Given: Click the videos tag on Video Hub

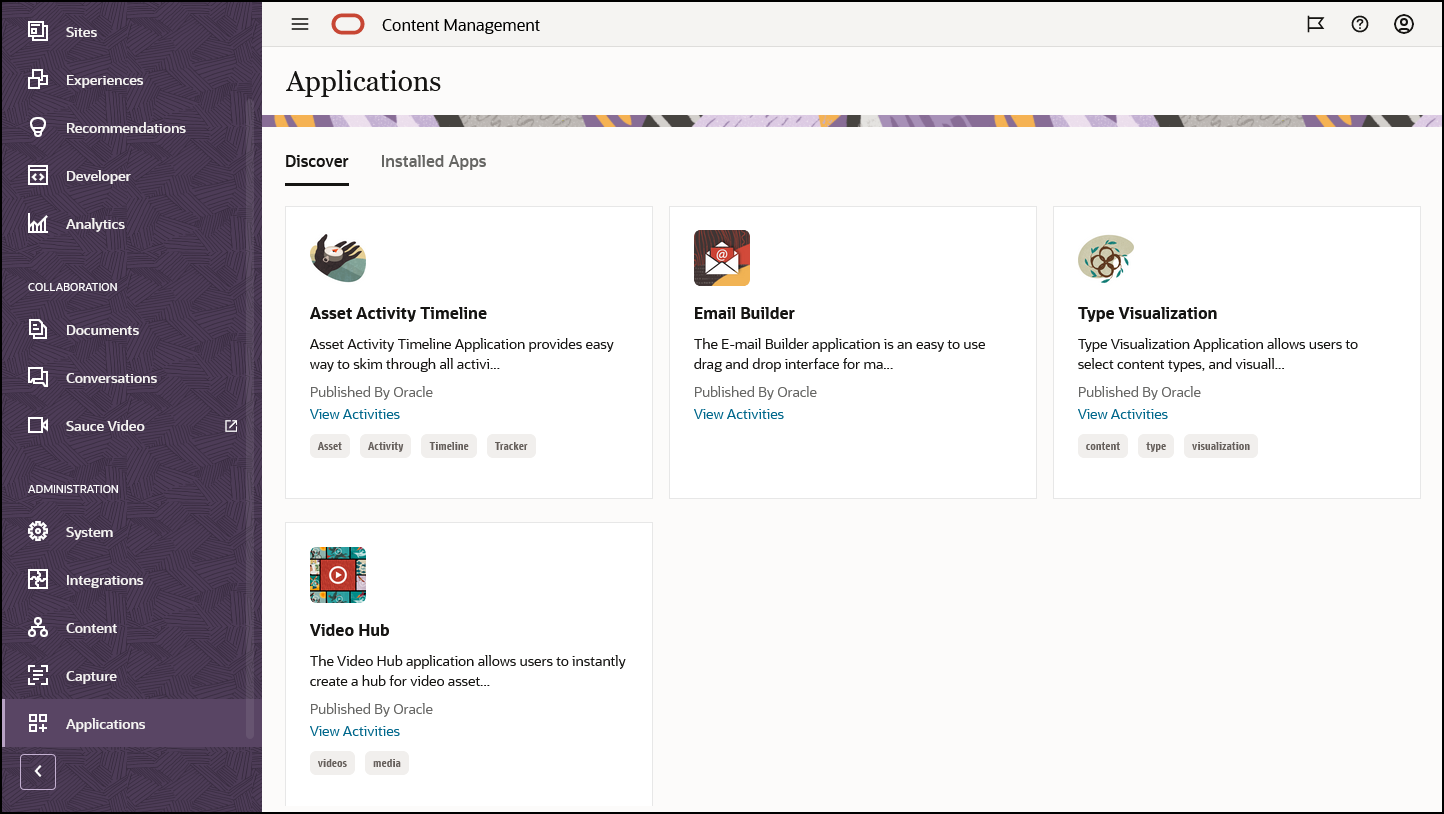Looking at the screenshot, I should point(332,763).
